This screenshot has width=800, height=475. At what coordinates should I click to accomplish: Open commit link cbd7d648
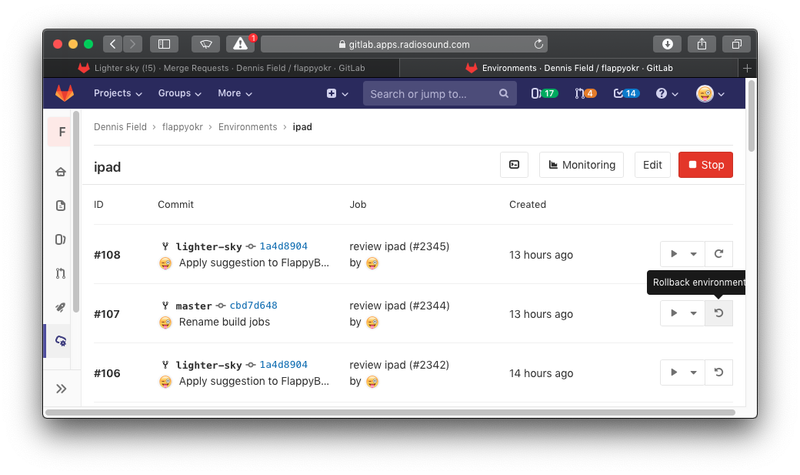pos(253,306)
